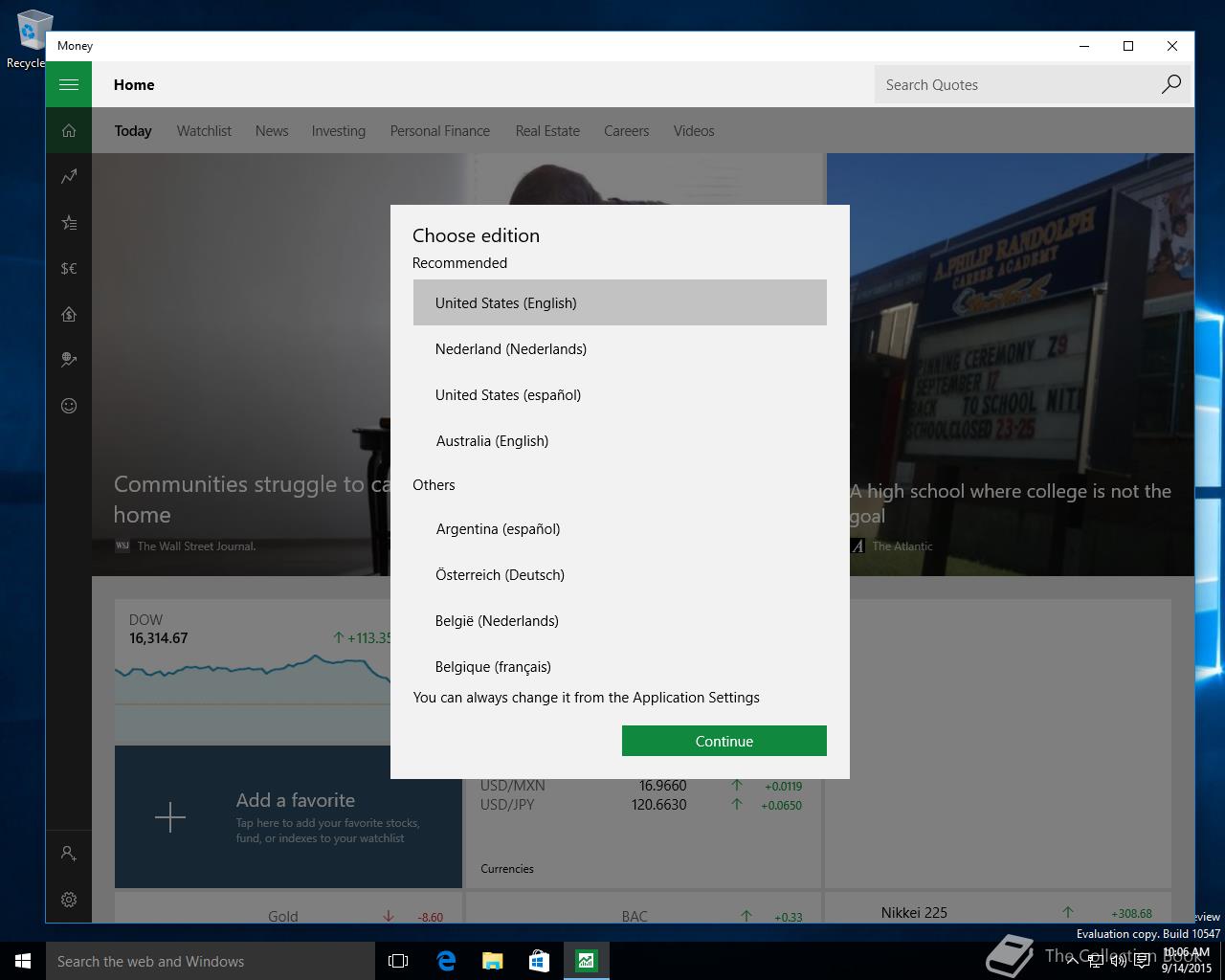1225x980 pixels.
Task: Switch to the Videos tab
Action: pos(694,131)
